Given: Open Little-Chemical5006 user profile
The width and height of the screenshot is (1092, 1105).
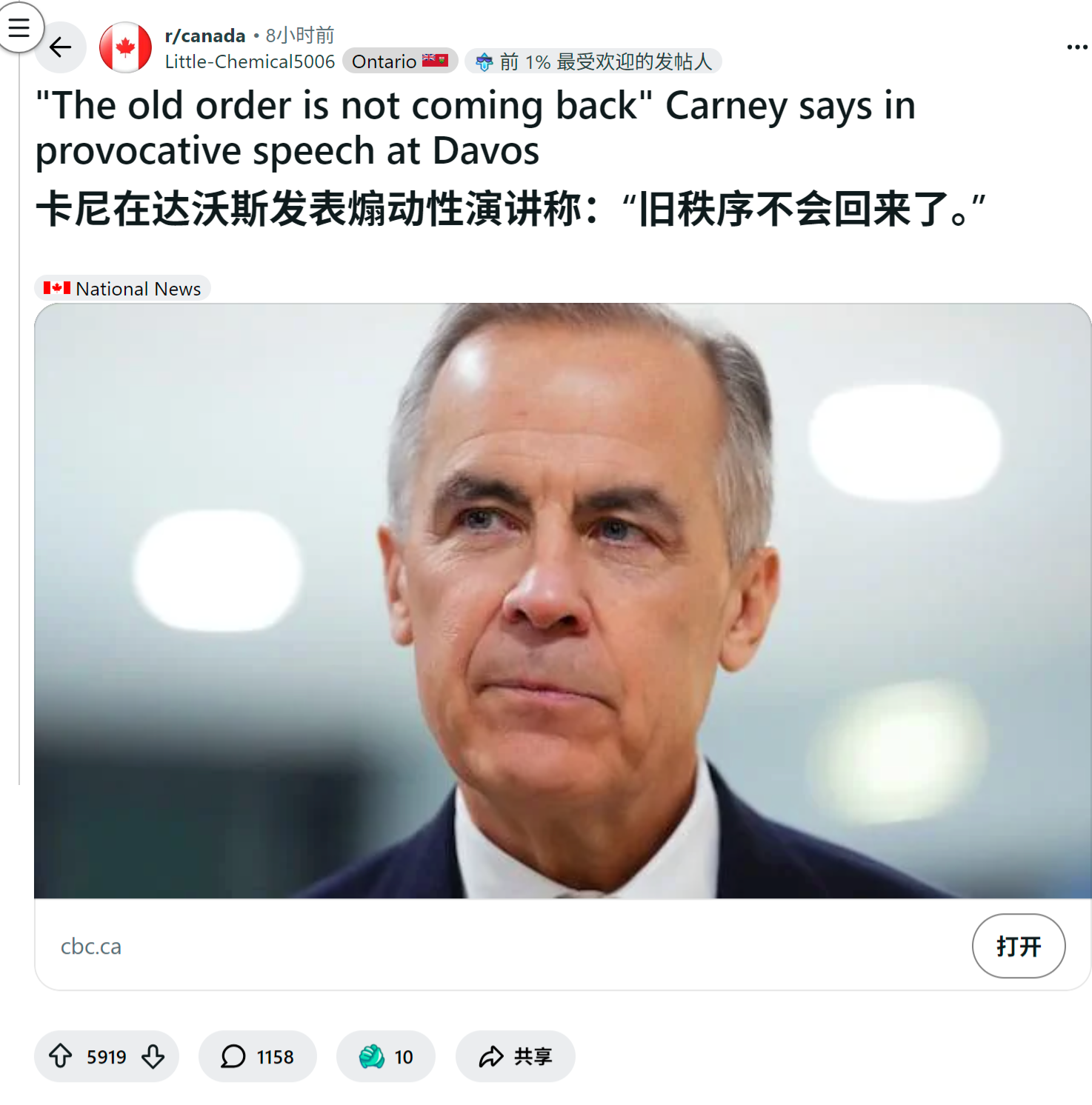Looking at the screenshot, I should (x=250, y=61).
